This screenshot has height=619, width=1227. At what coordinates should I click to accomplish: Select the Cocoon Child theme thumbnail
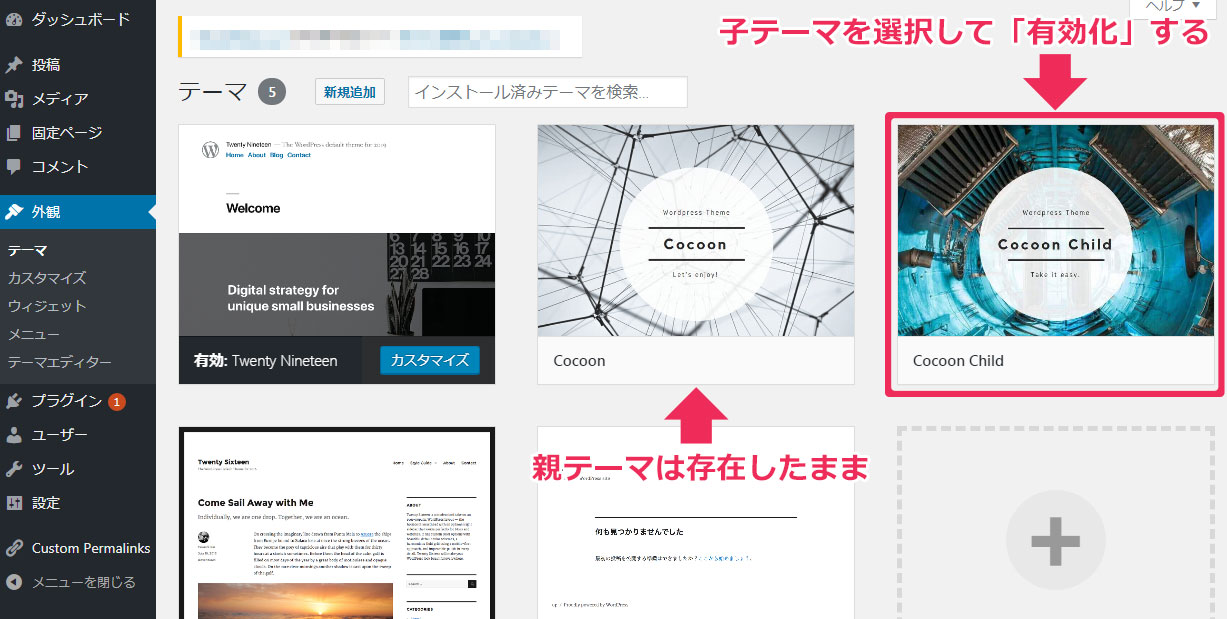pos(1055,230)
